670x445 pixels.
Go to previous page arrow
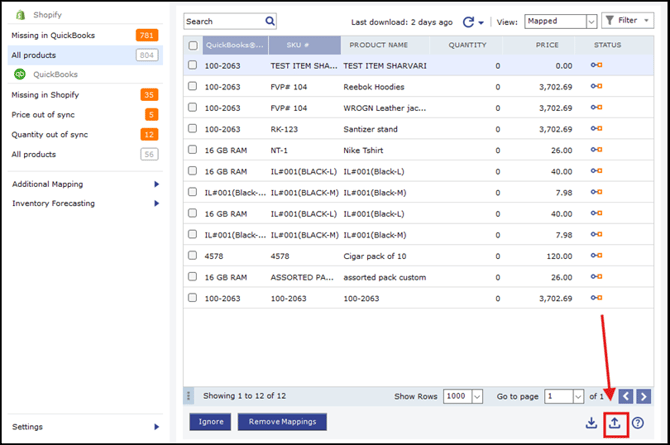click(625, 396)
